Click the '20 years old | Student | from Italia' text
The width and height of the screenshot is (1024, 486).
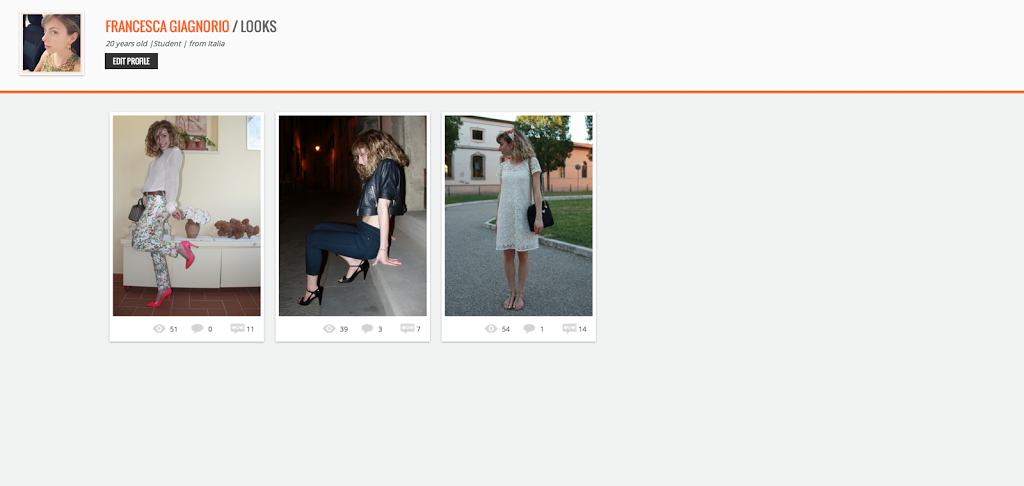point(165,44)
